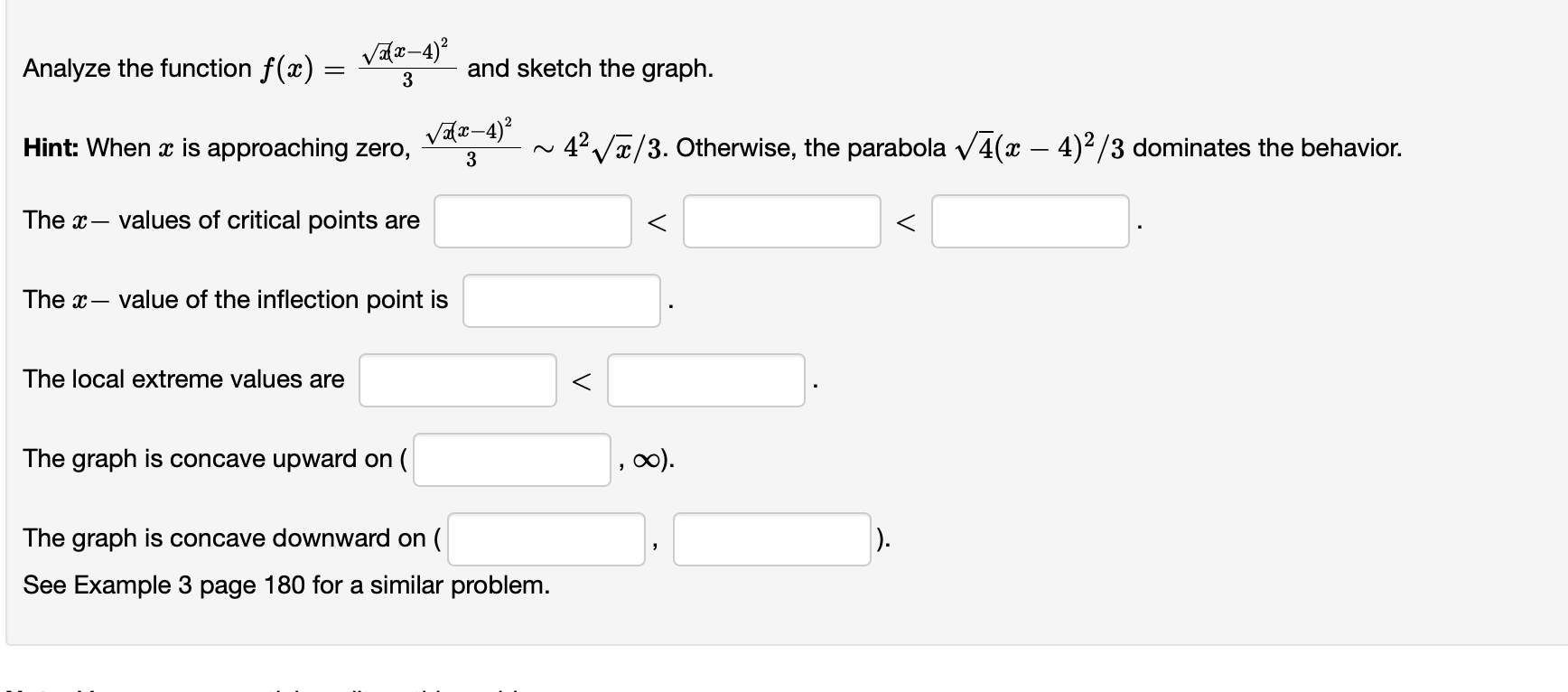
Task: Click the inflection point label text
Action: (x=234, y=299)
